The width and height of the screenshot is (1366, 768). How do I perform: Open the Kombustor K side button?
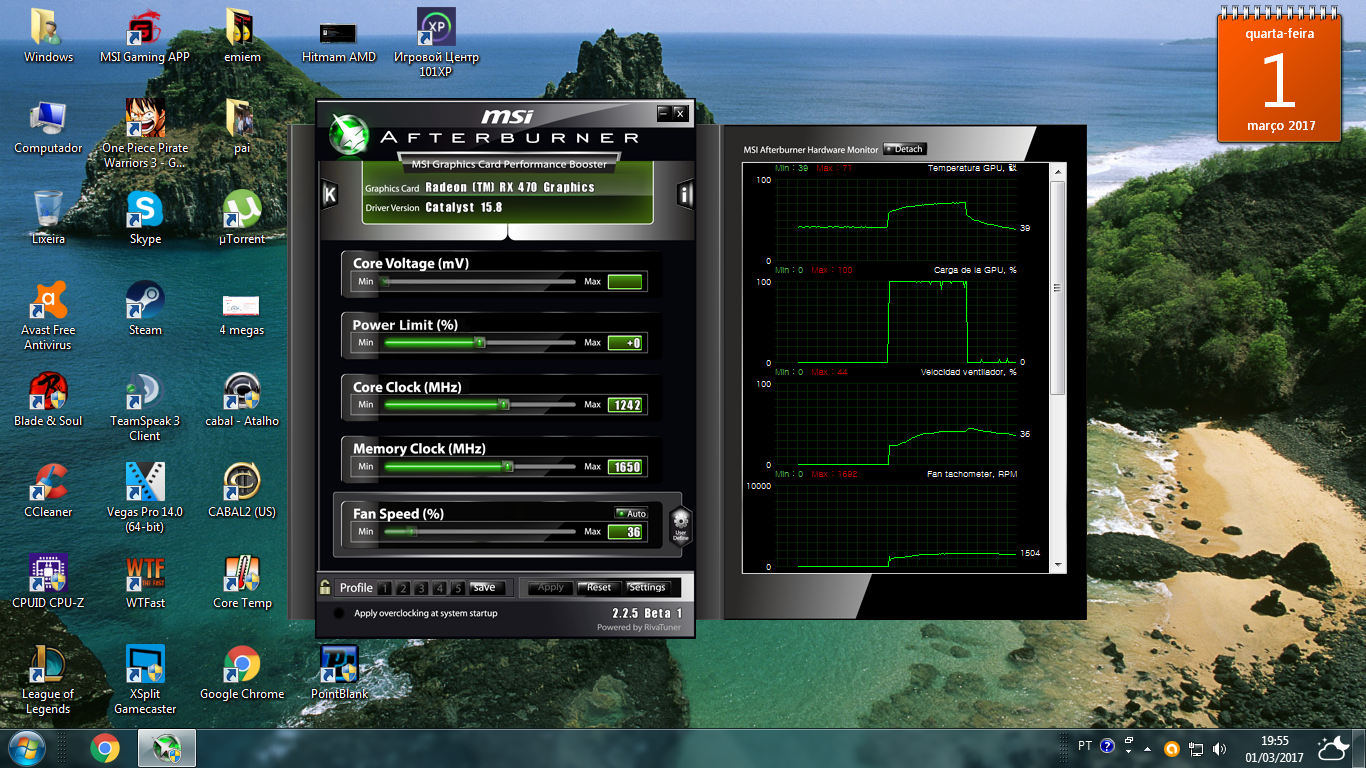(329, 195)
